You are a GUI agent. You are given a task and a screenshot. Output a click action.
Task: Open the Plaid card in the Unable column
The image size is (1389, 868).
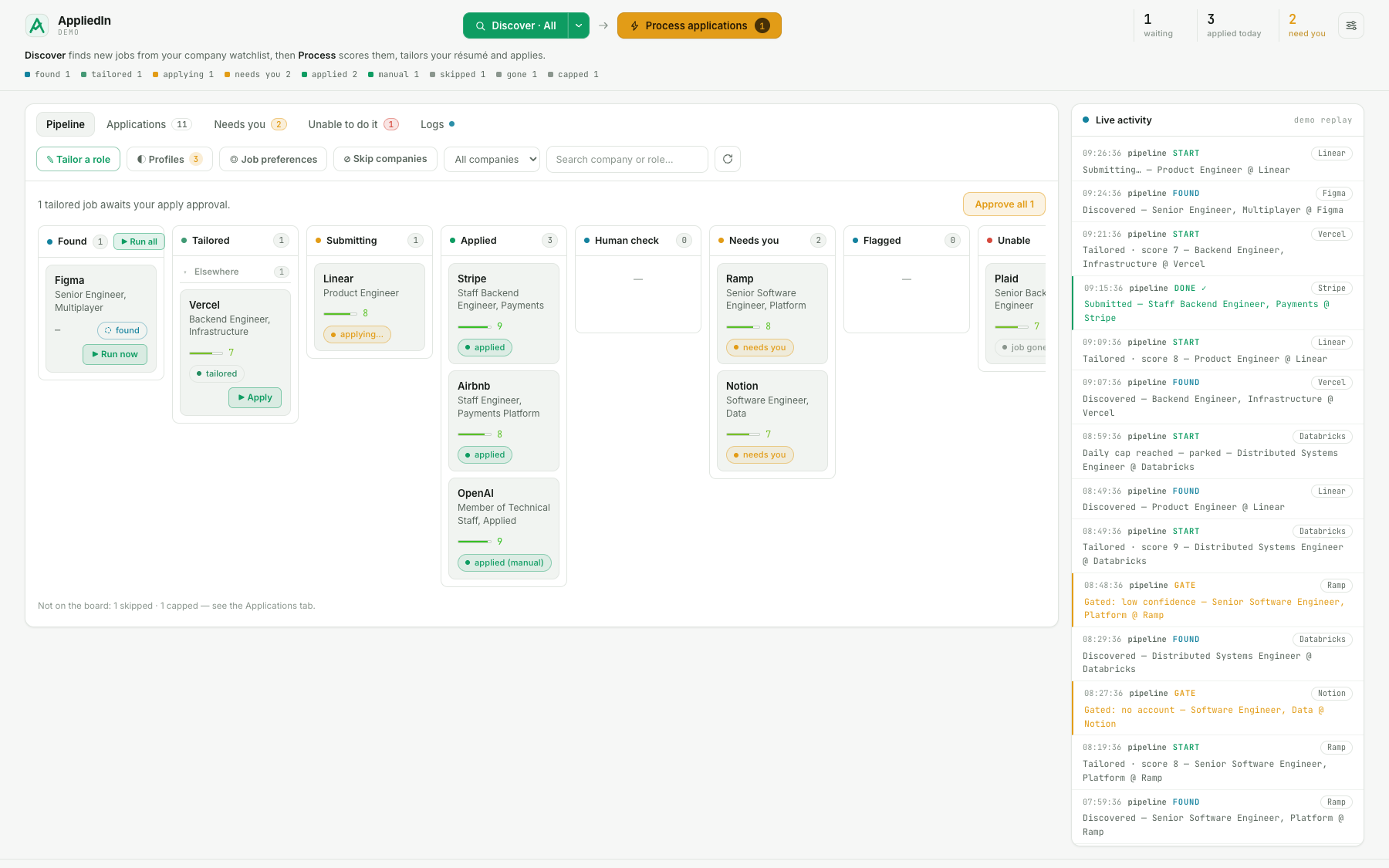[1016, 313]
